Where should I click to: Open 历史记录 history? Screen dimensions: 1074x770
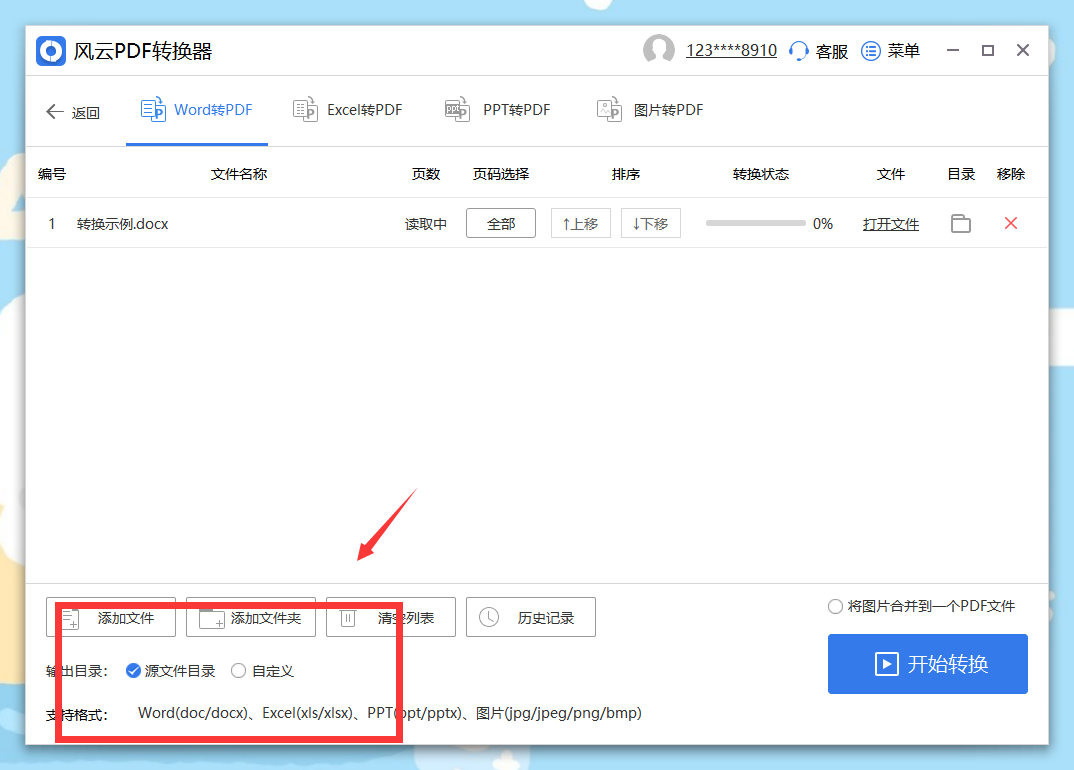531,617
